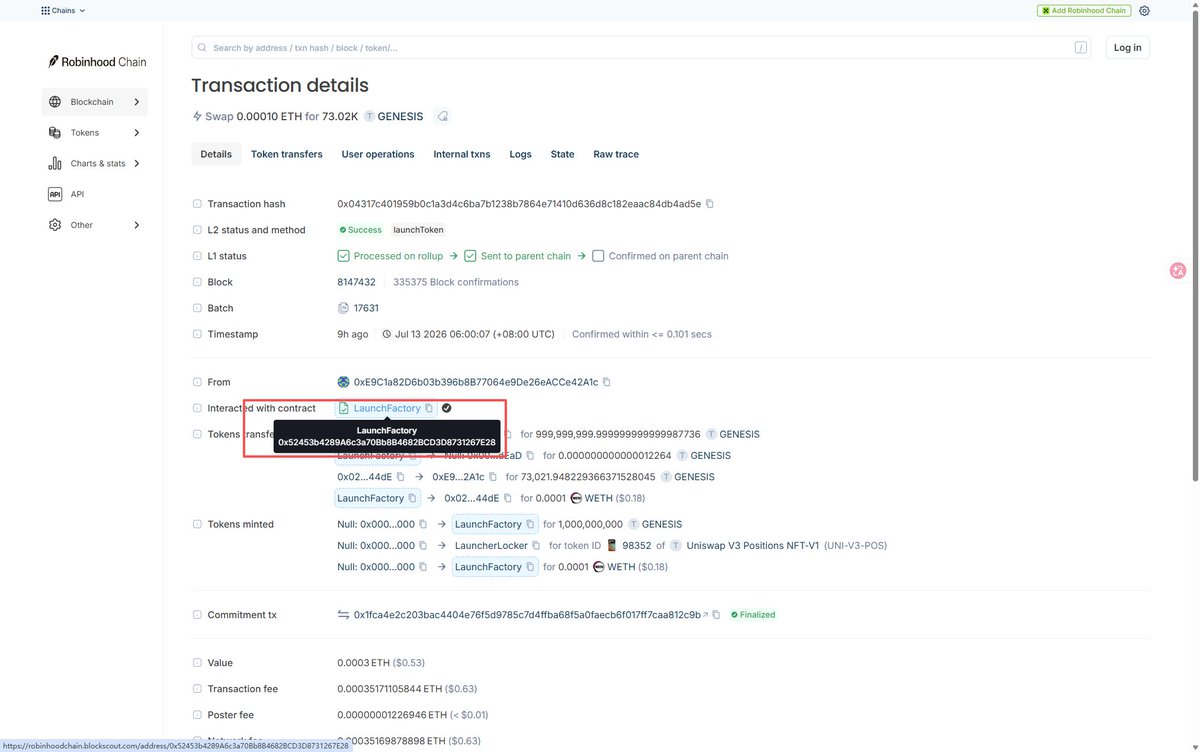Image resolution: width=1200 pixels, height=752 pixels.
Task: Open the Logs tab
Action: [521, 154]
